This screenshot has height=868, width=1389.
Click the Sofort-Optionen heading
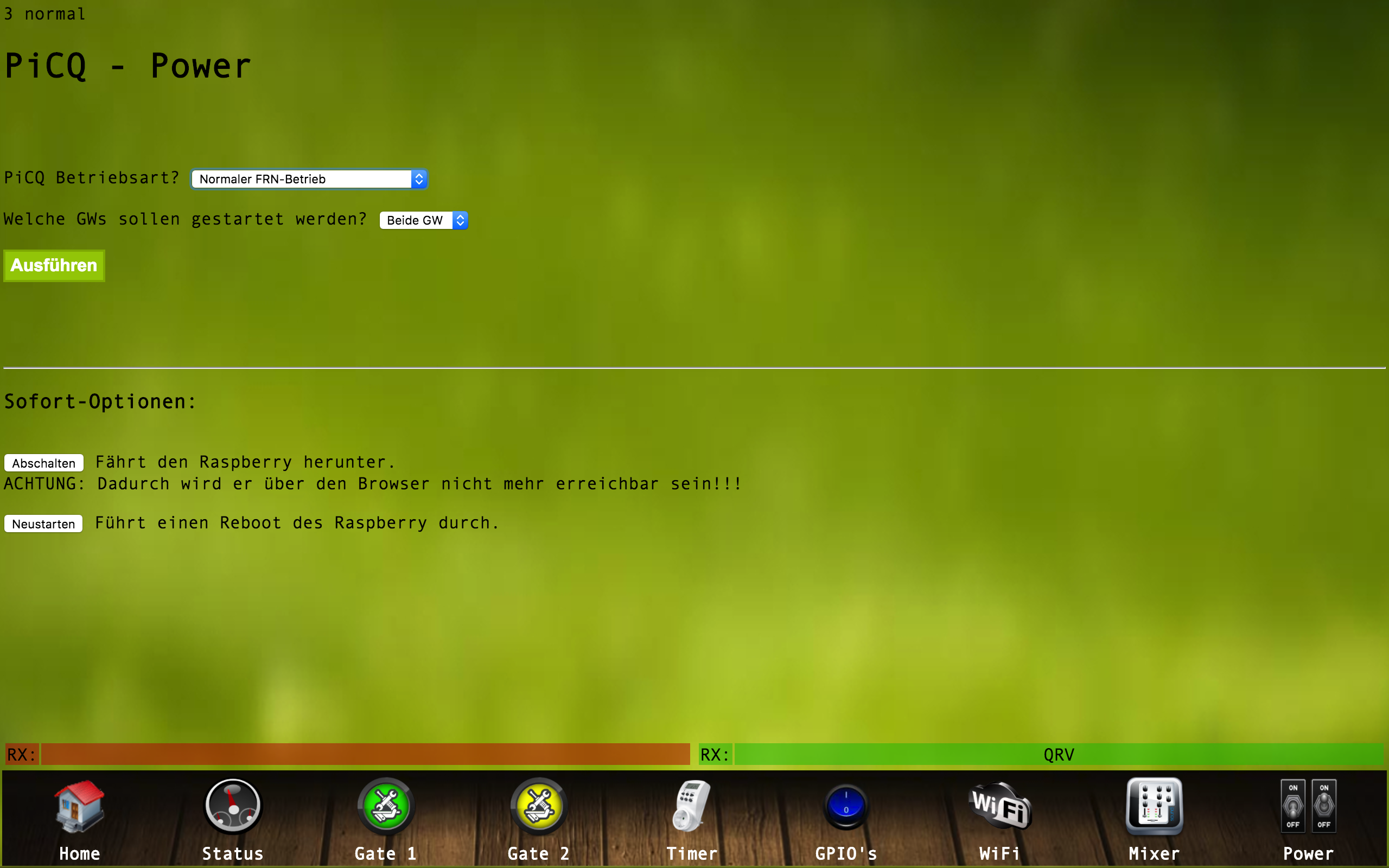pos(100,401)
